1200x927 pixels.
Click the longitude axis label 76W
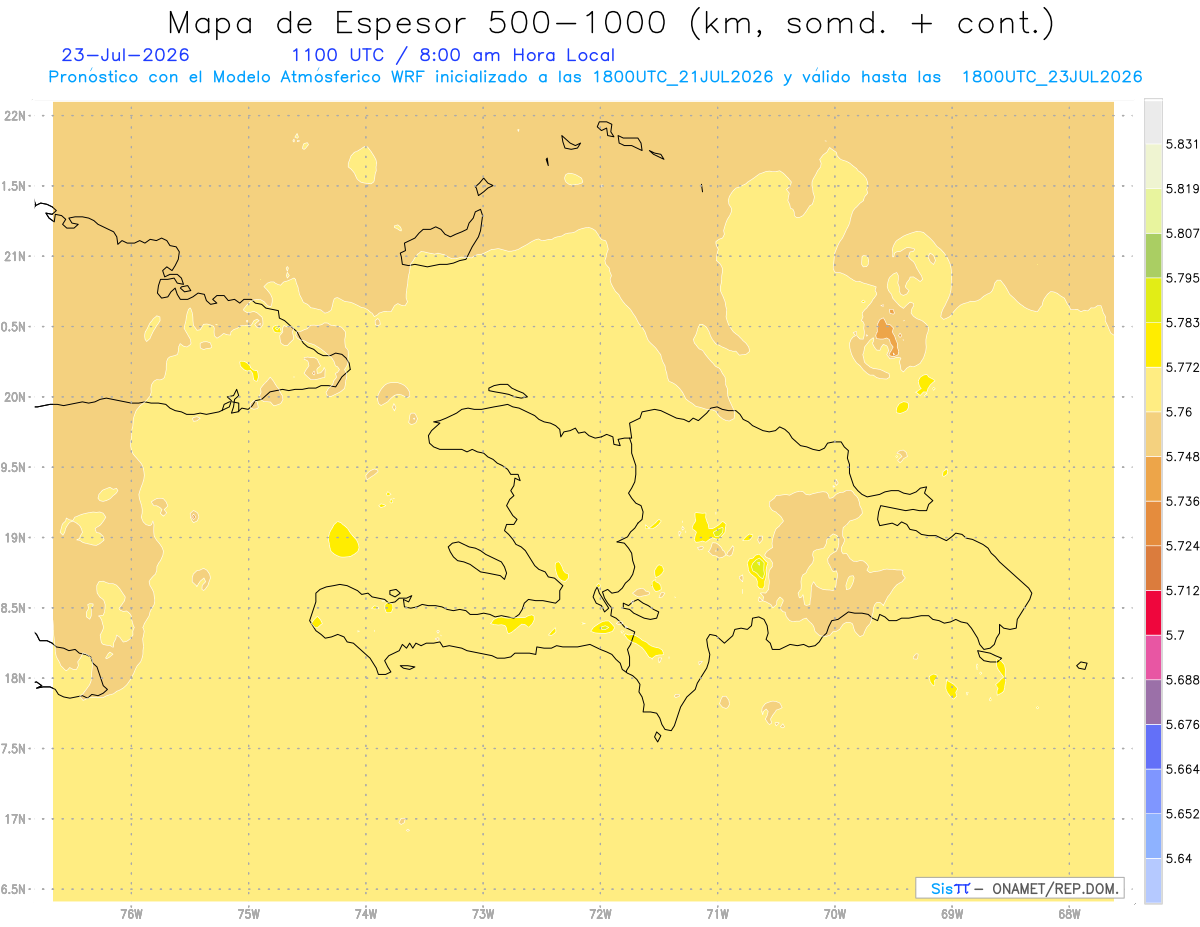[x=131, y=914]
